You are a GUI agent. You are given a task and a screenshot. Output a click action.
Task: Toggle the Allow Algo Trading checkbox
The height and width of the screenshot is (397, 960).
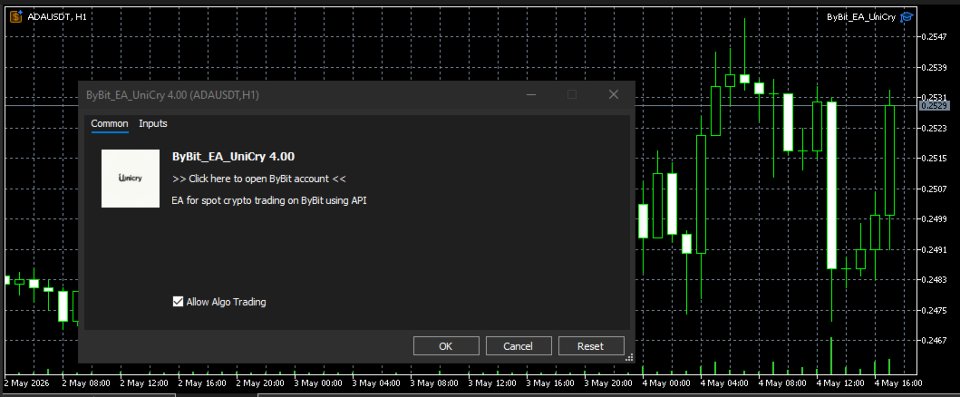[x=178, y=301]
